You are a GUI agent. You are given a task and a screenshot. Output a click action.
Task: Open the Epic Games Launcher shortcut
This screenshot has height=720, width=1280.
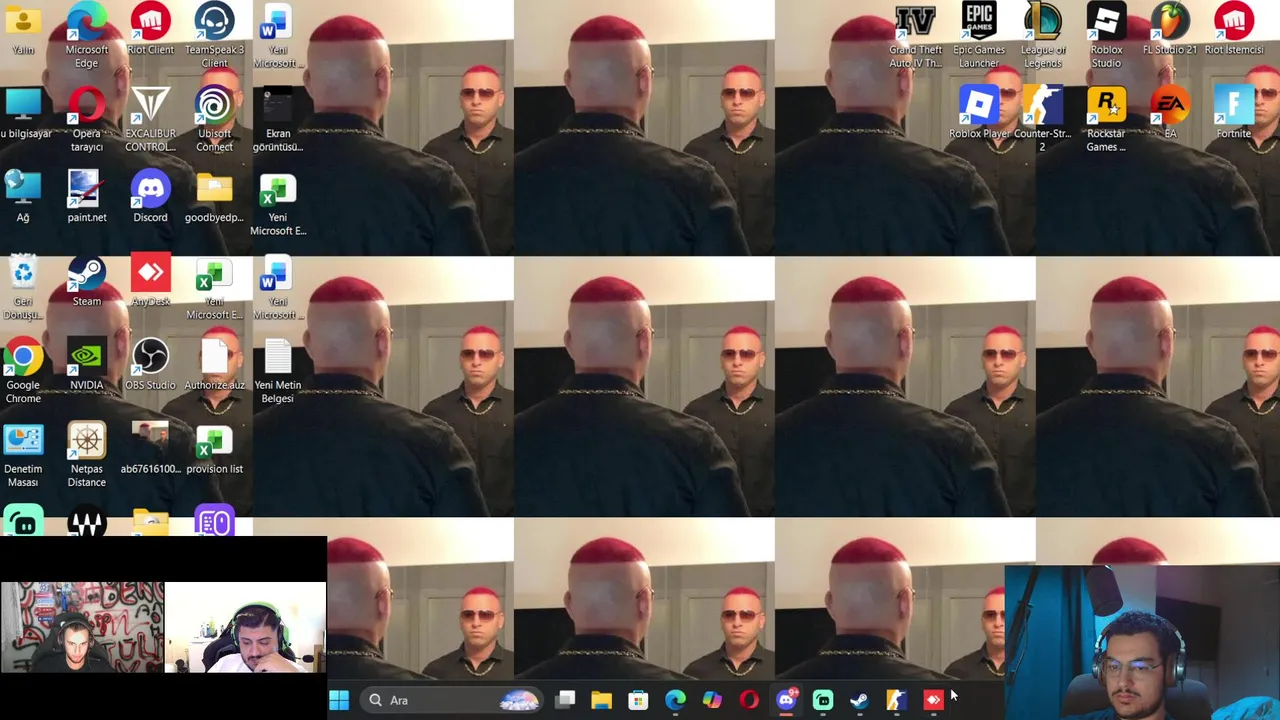(979, 36)
